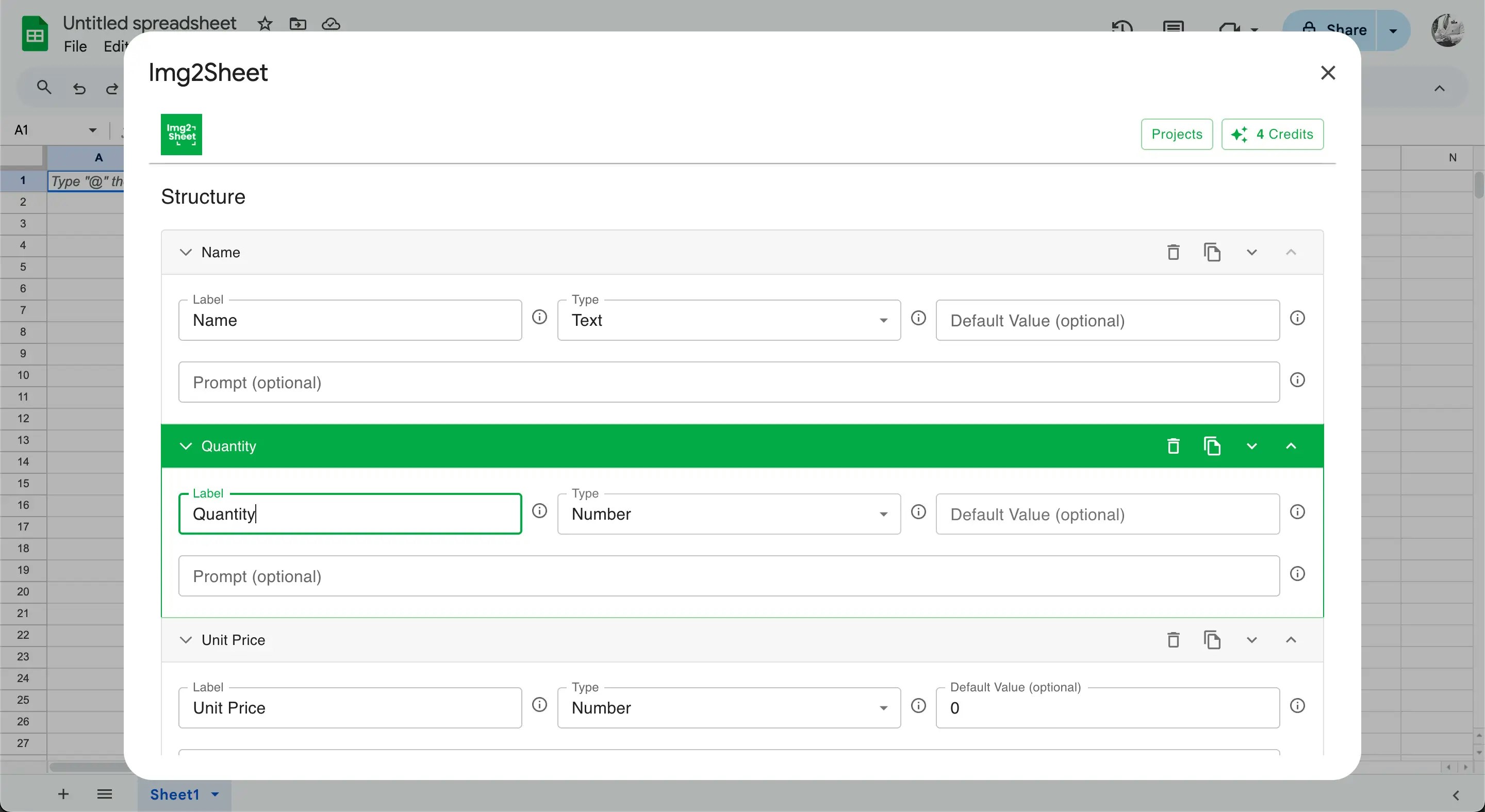Open the Projects page

[1177, 134]
